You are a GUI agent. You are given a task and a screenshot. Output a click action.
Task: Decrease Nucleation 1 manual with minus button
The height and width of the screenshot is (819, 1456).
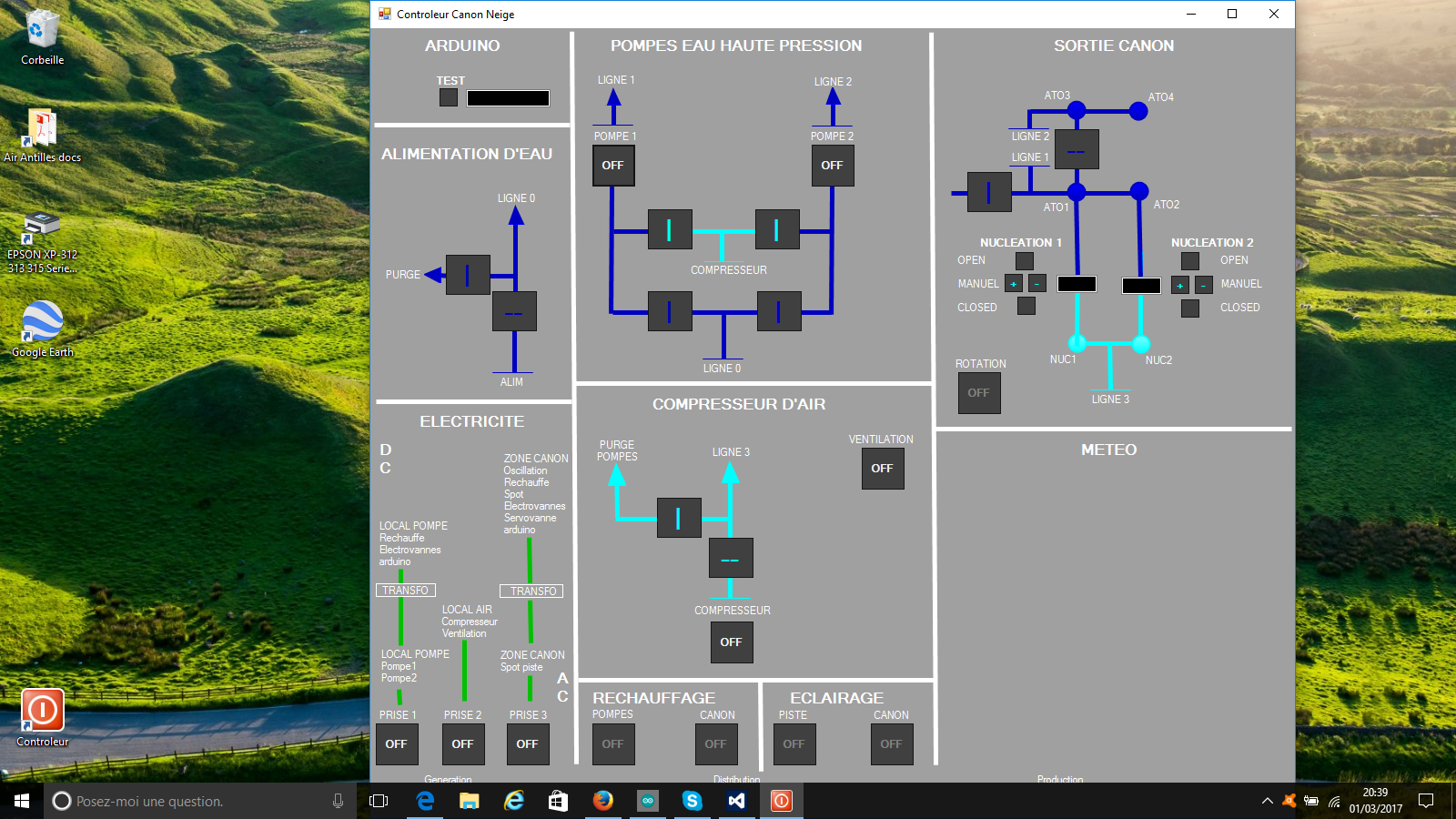1037,284
